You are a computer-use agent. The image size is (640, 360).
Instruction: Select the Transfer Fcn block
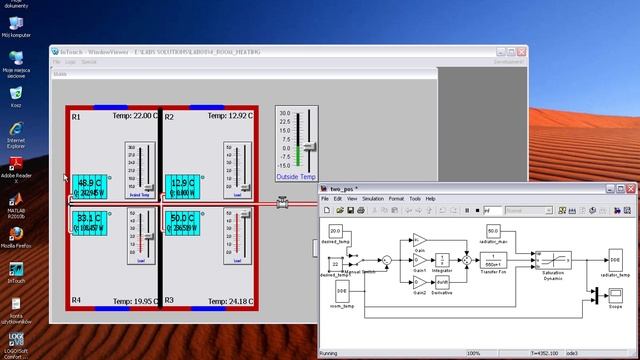tap(493, 260)
